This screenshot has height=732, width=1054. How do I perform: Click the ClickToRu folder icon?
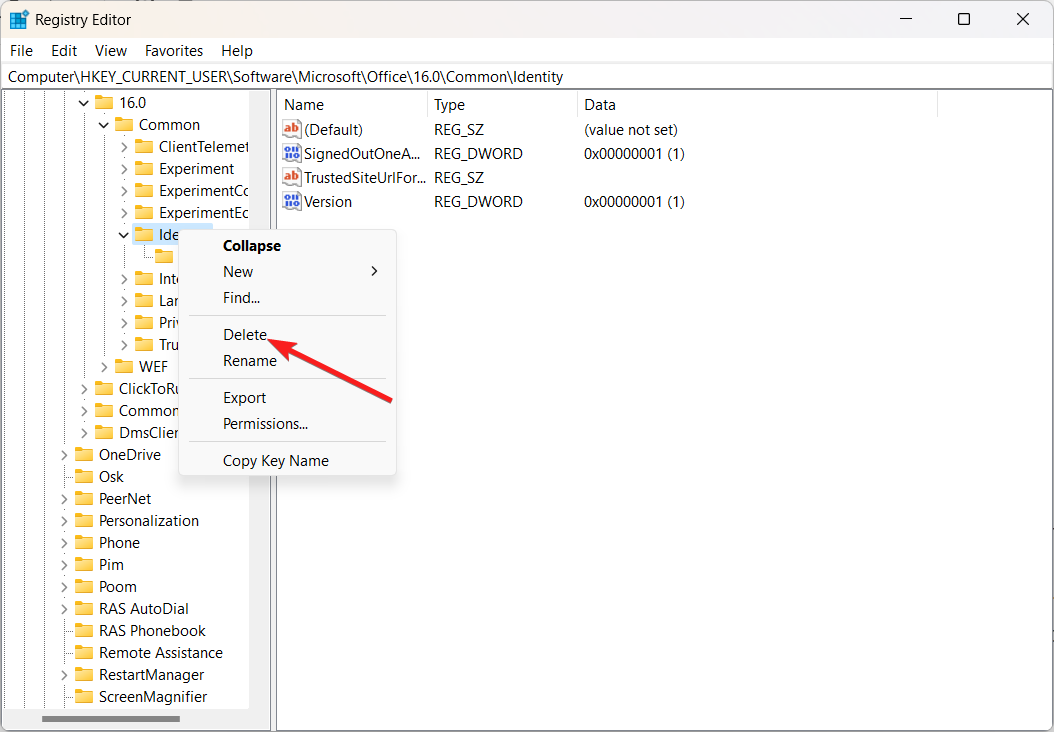tap(104, 389)
